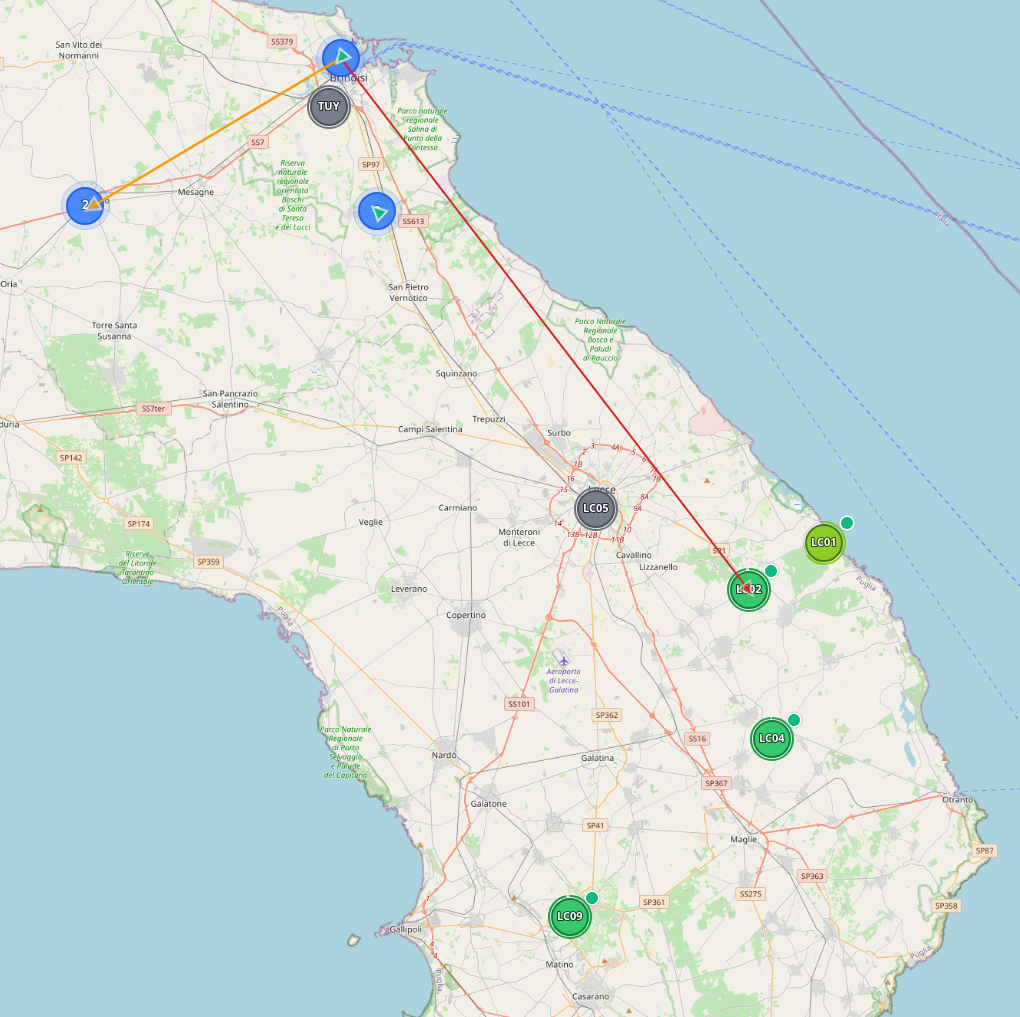Click the Maglie town label
The image size is (1020, 1017).
click(744, 839)
